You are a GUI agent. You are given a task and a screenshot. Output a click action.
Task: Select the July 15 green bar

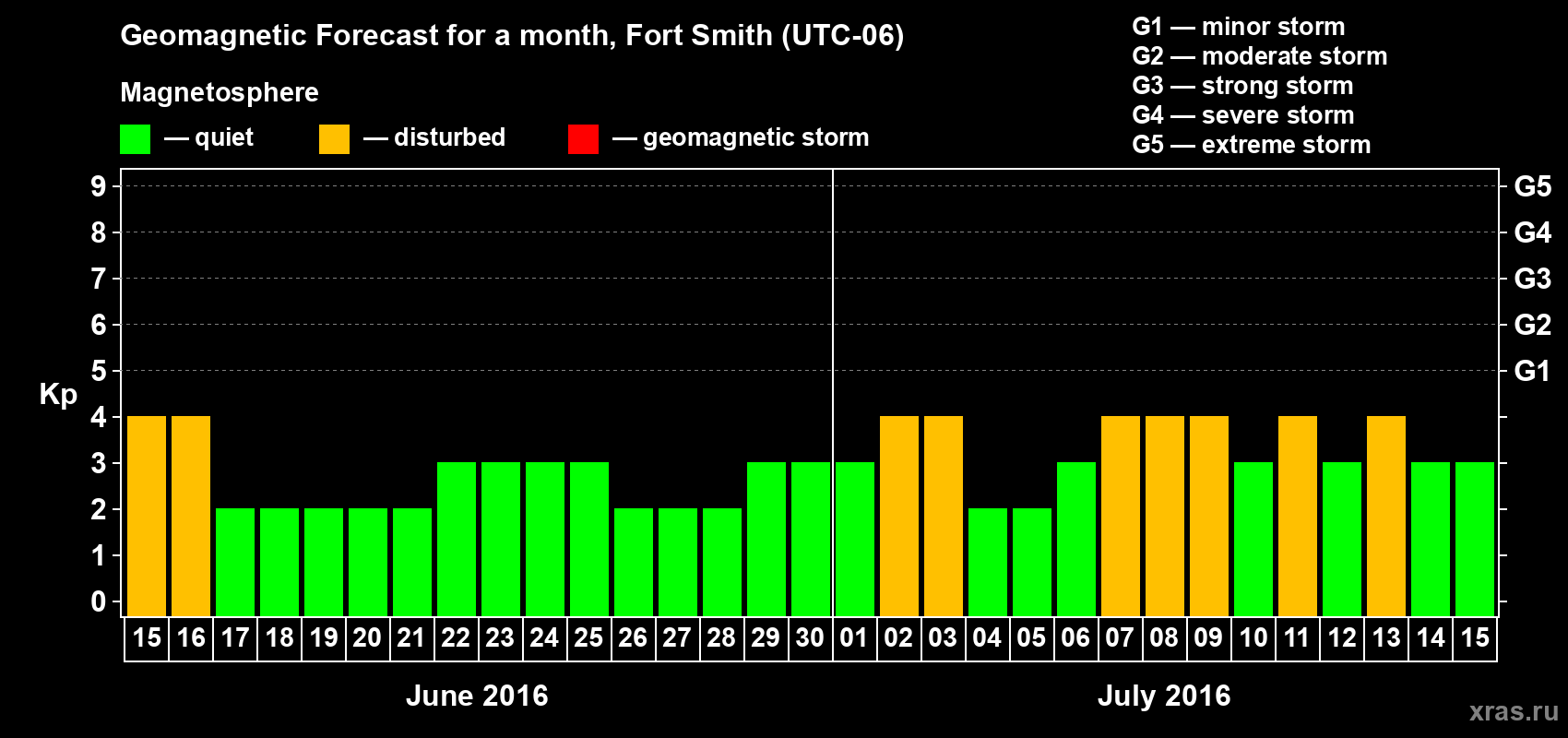tap(1475, 540)
